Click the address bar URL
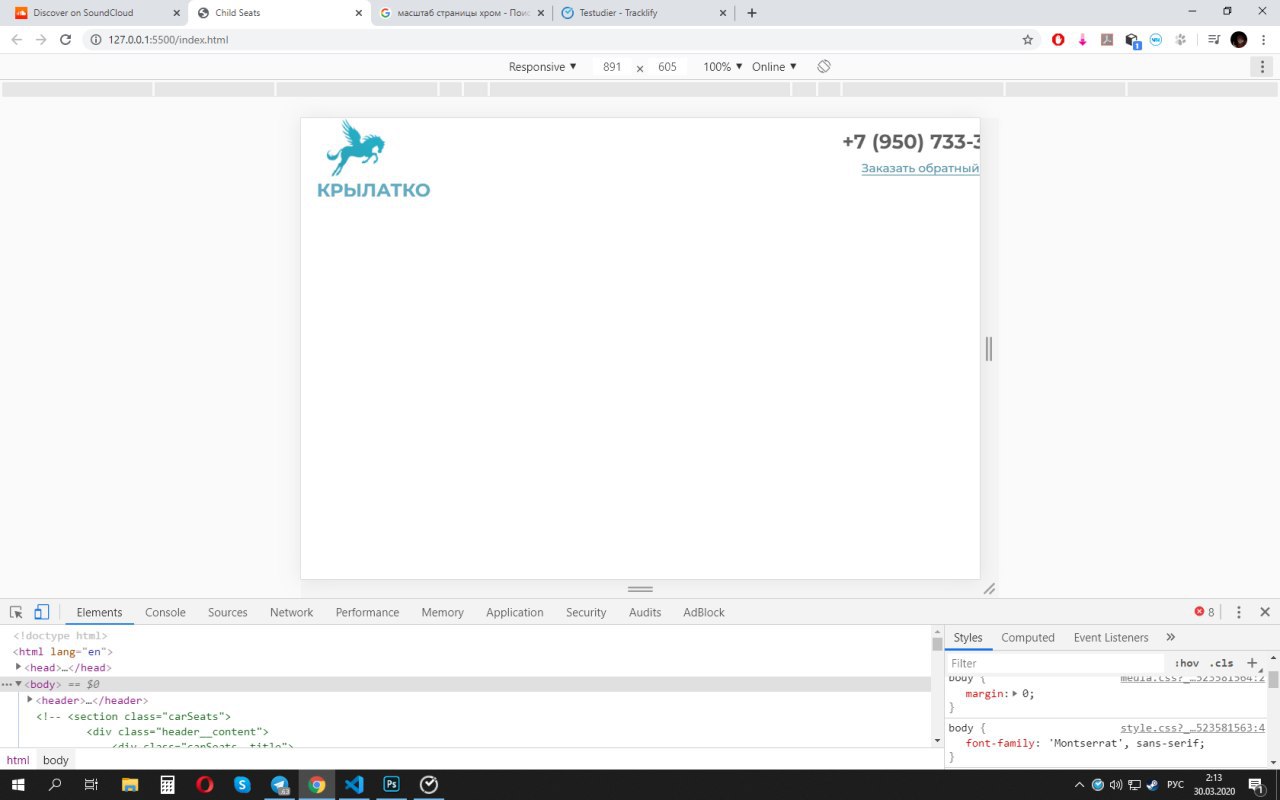The height and width of the screenshot is (800, 1280). 170,40
